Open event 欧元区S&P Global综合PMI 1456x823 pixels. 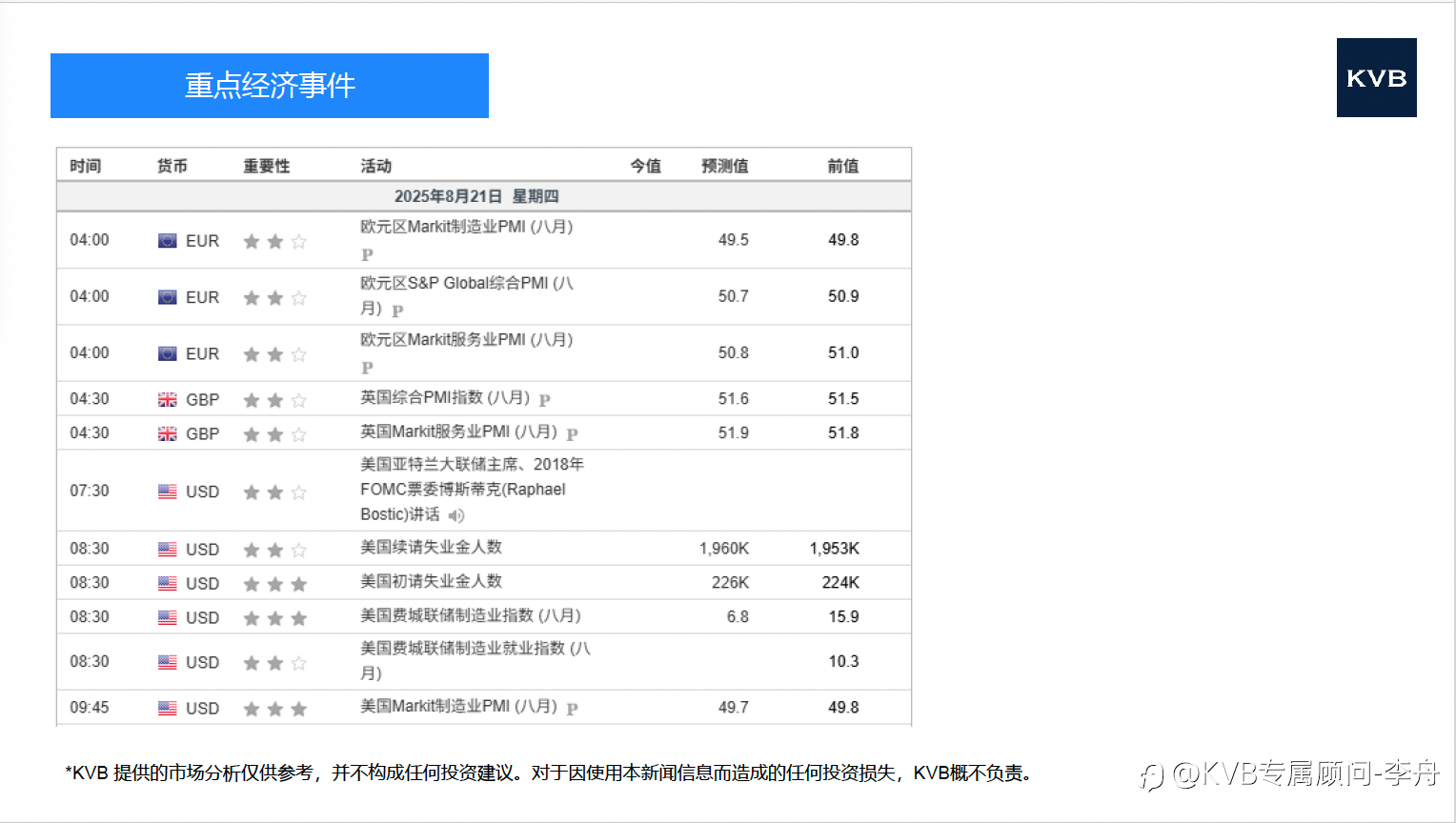(467, 295)
